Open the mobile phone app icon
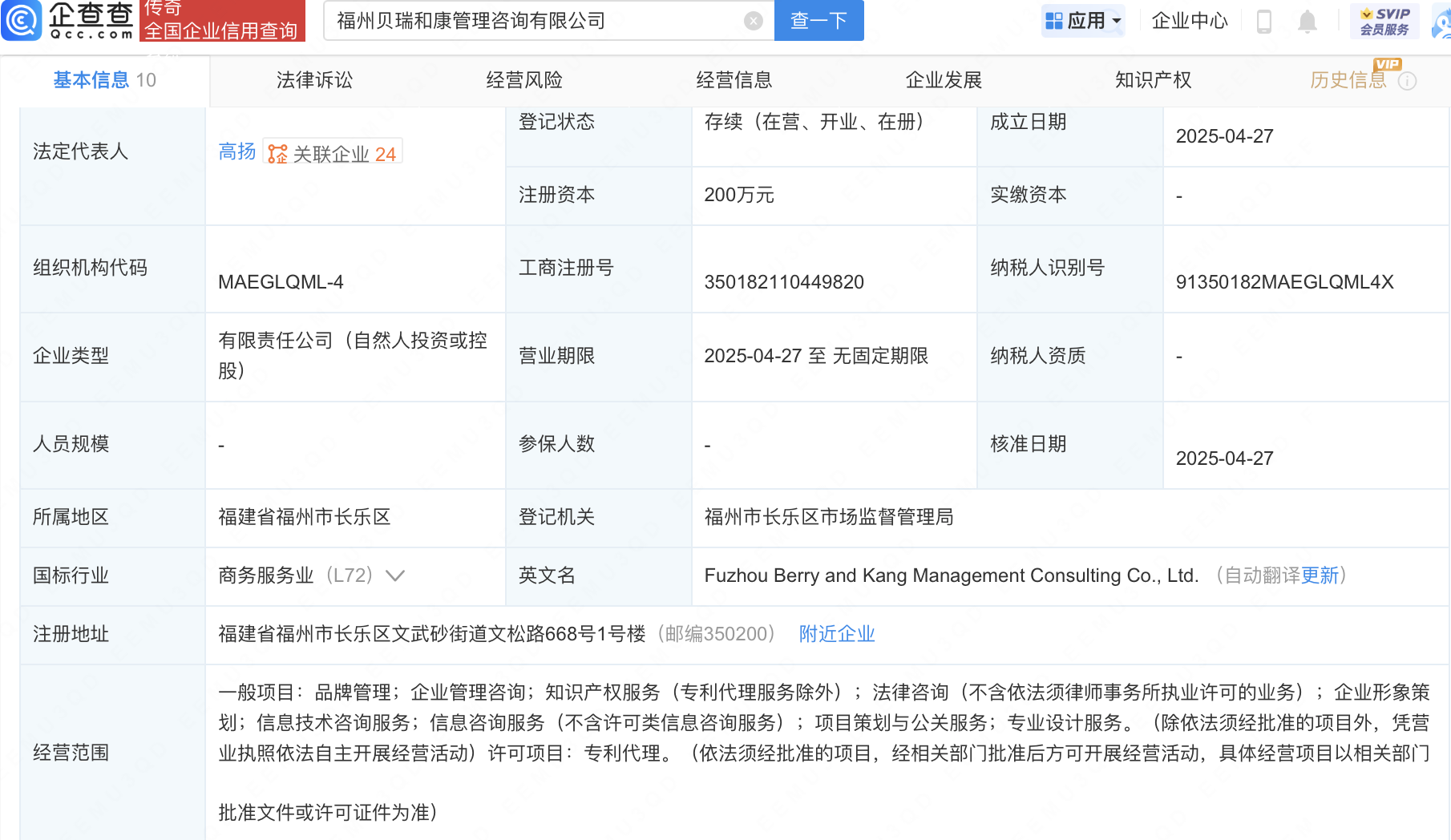This screenshot has width=1451, height=840. pos(1264,21)
